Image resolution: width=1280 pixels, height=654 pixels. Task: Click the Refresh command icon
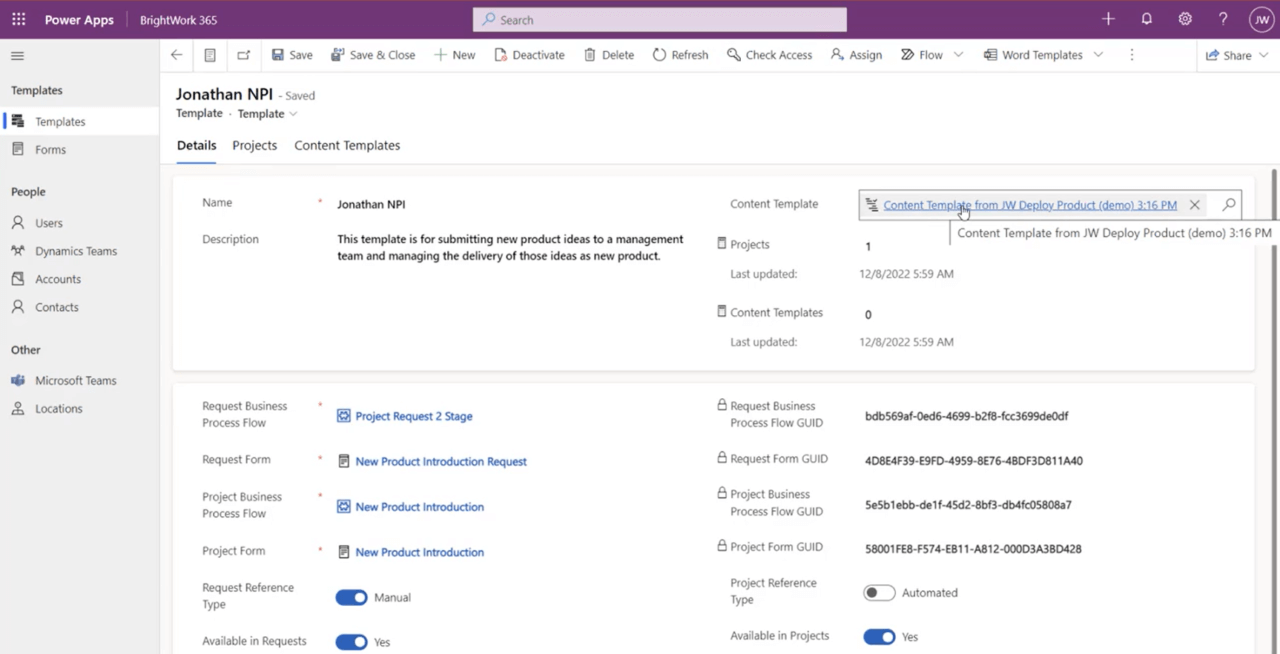coord(659,55)
